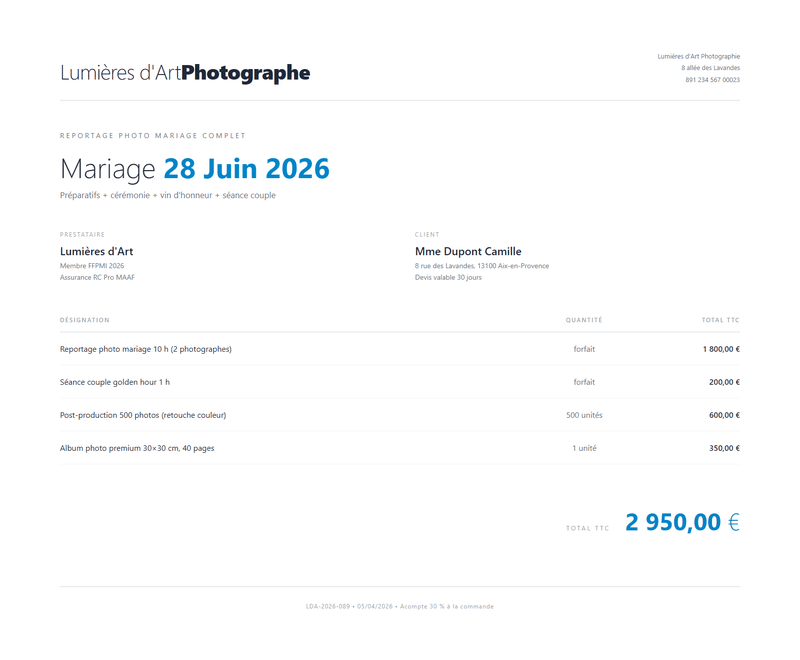This screenshot has width=800, height=660.
Task: Select the Préparatifs + cérémonie subtitle line
Action: (x=168, y=195)
